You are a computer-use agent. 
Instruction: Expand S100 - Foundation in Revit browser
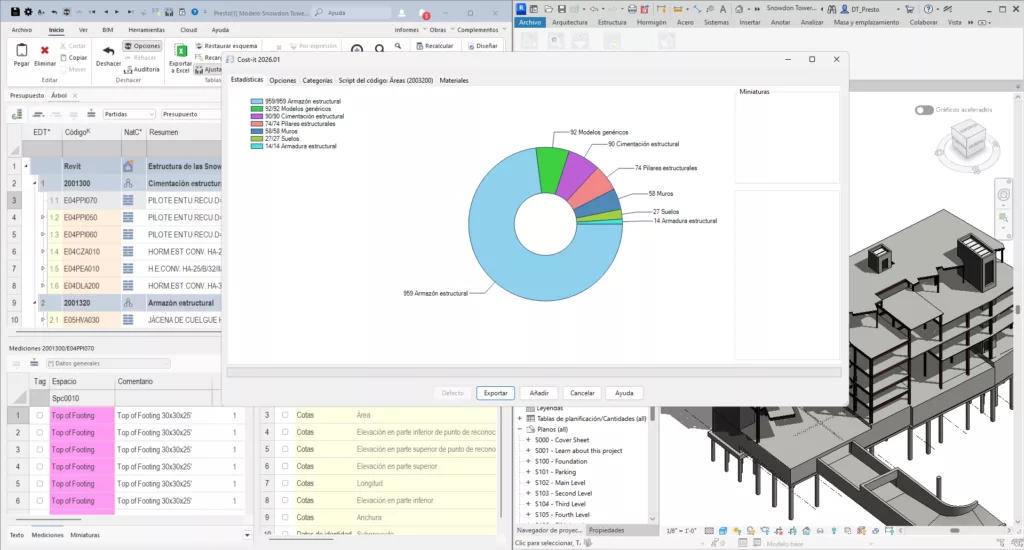point(528,461)
